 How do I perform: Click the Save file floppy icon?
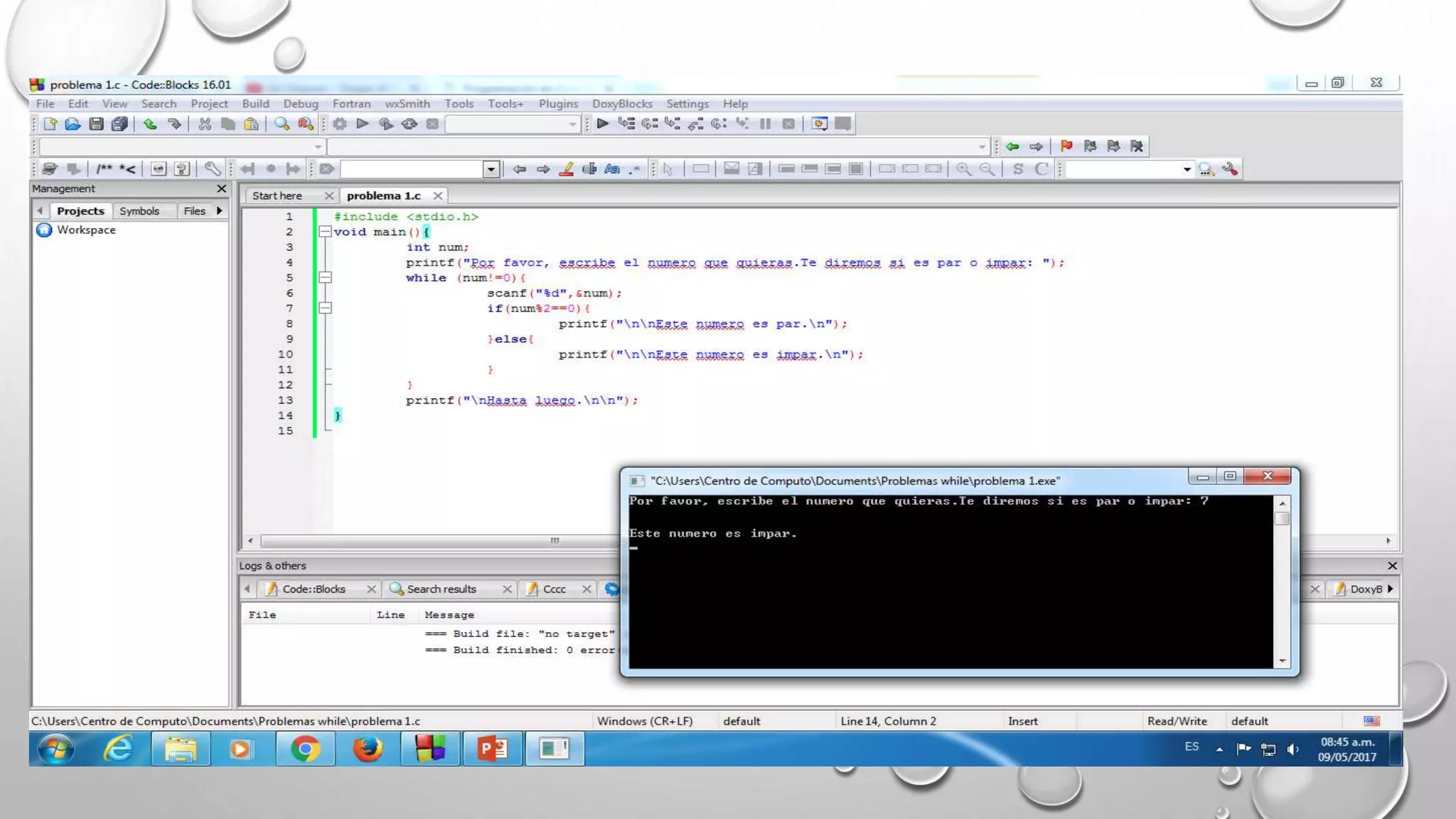click(x=96, y=124)
